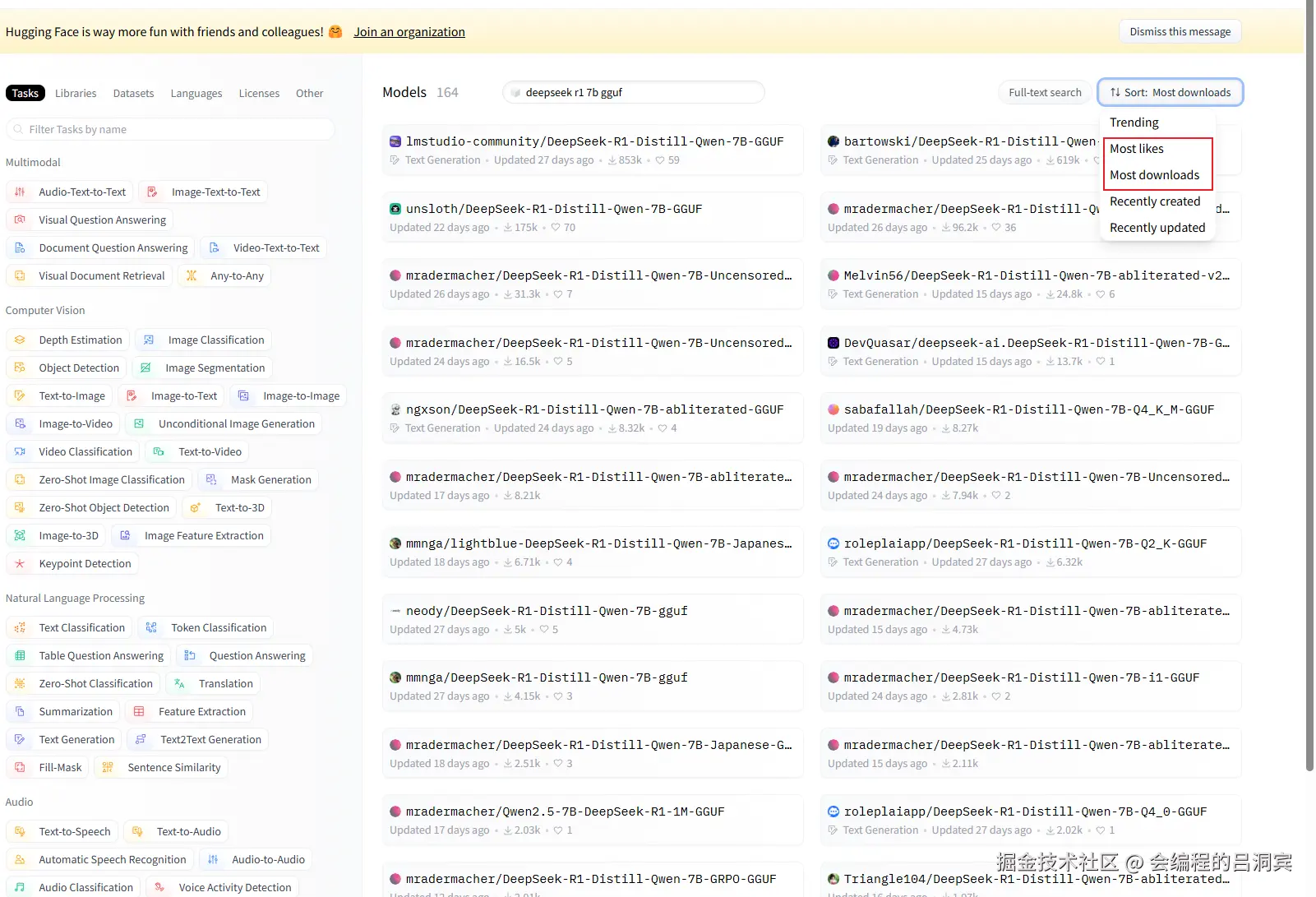The image size is (1316, 897).
Task: Select the Licenses filter tab
Action: [x=259, y=94]
